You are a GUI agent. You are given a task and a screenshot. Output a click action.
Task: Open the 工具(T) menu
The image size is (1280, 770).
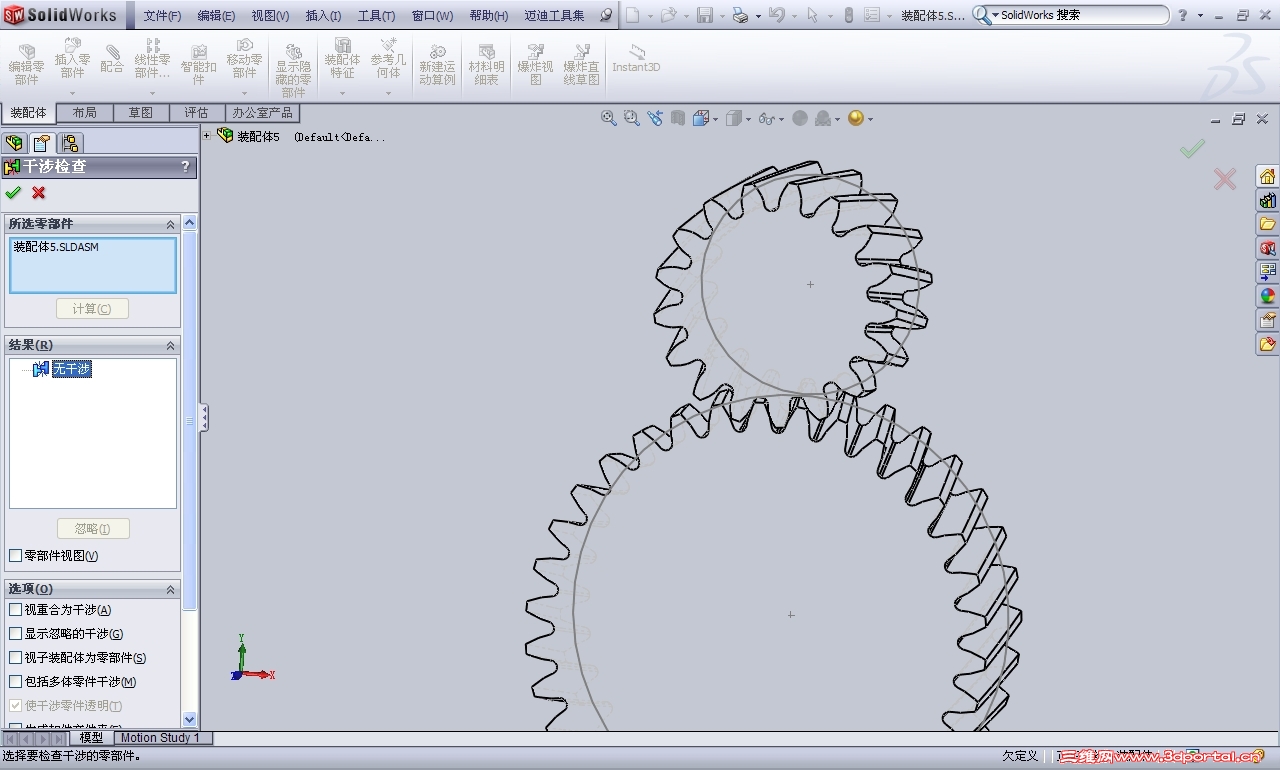pyautogui.click(x=376, y=16)
